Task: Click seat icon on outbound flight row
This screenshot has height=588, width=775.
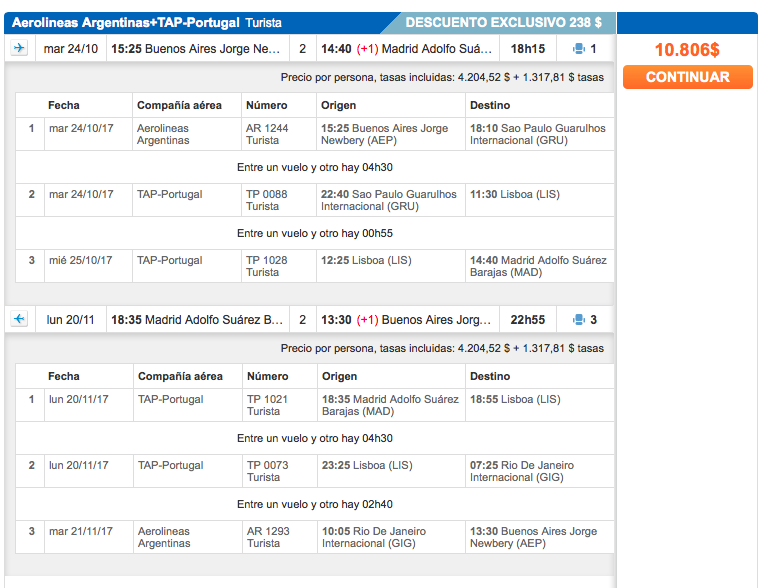Action: point(578,49)
